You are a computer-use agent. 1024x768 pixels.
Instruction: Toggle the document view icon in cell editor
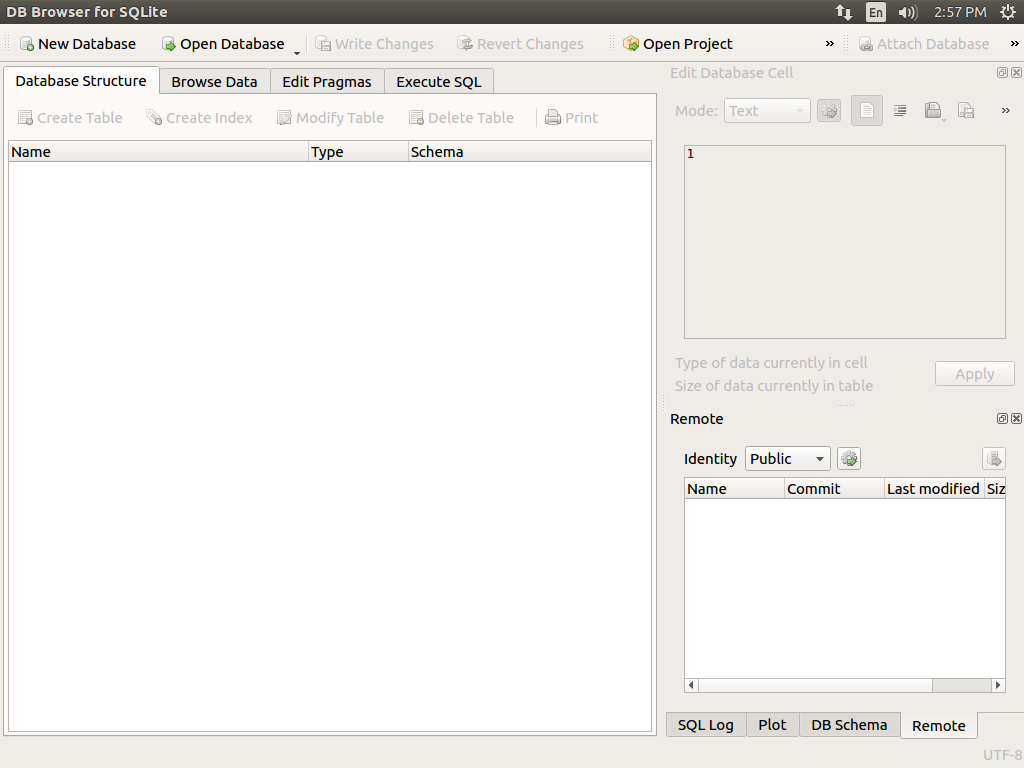(867, 111)
